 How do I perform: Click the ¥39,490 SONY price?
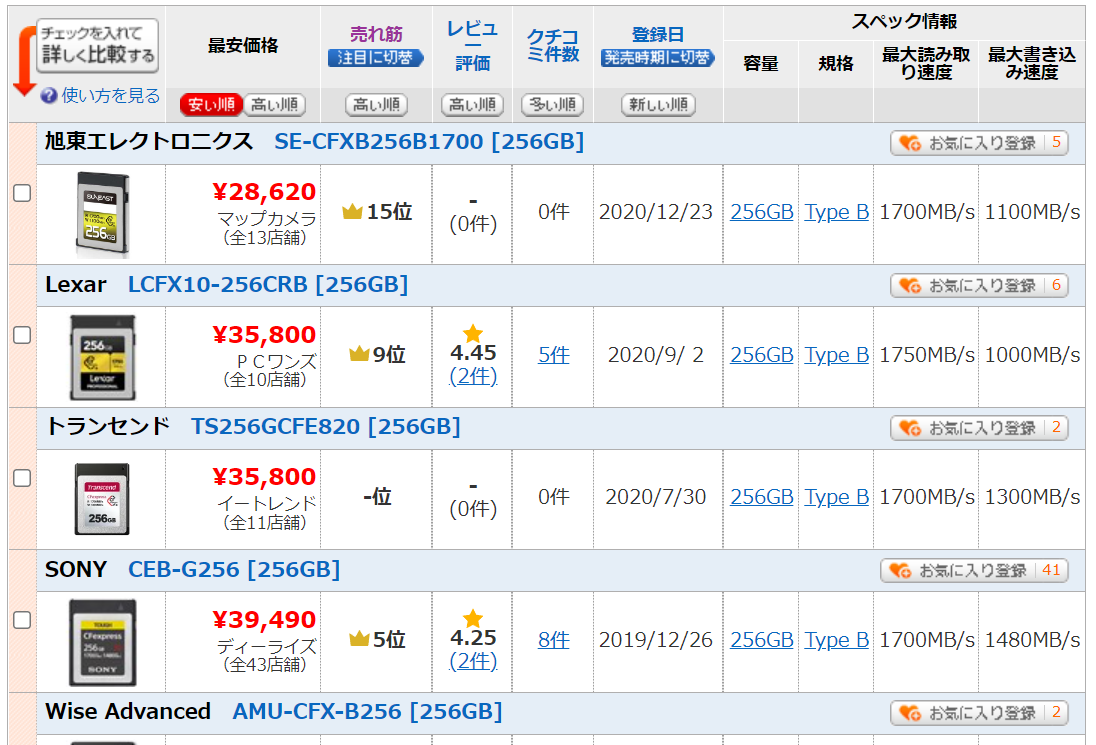(x=264, y=619)
